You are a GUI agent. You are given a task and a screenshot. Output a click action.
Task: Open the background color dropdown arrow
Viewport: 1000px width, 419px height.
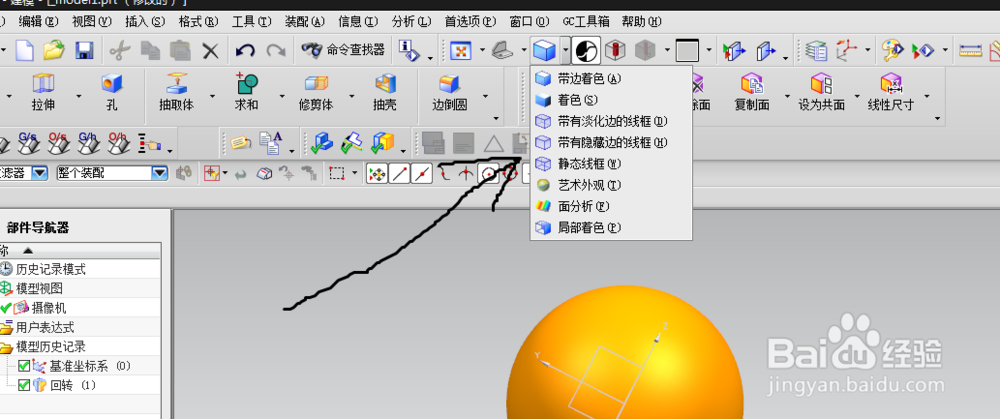click(x=709, y=50)
